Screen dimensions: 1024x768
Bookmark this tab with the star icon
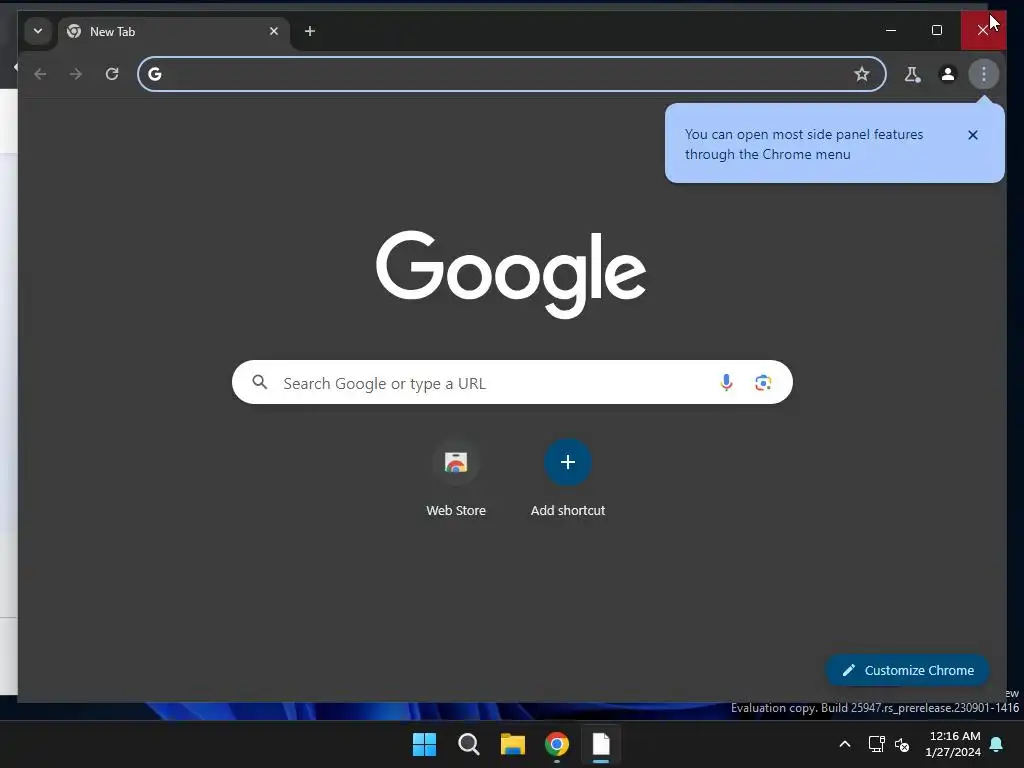pos(861,74)
